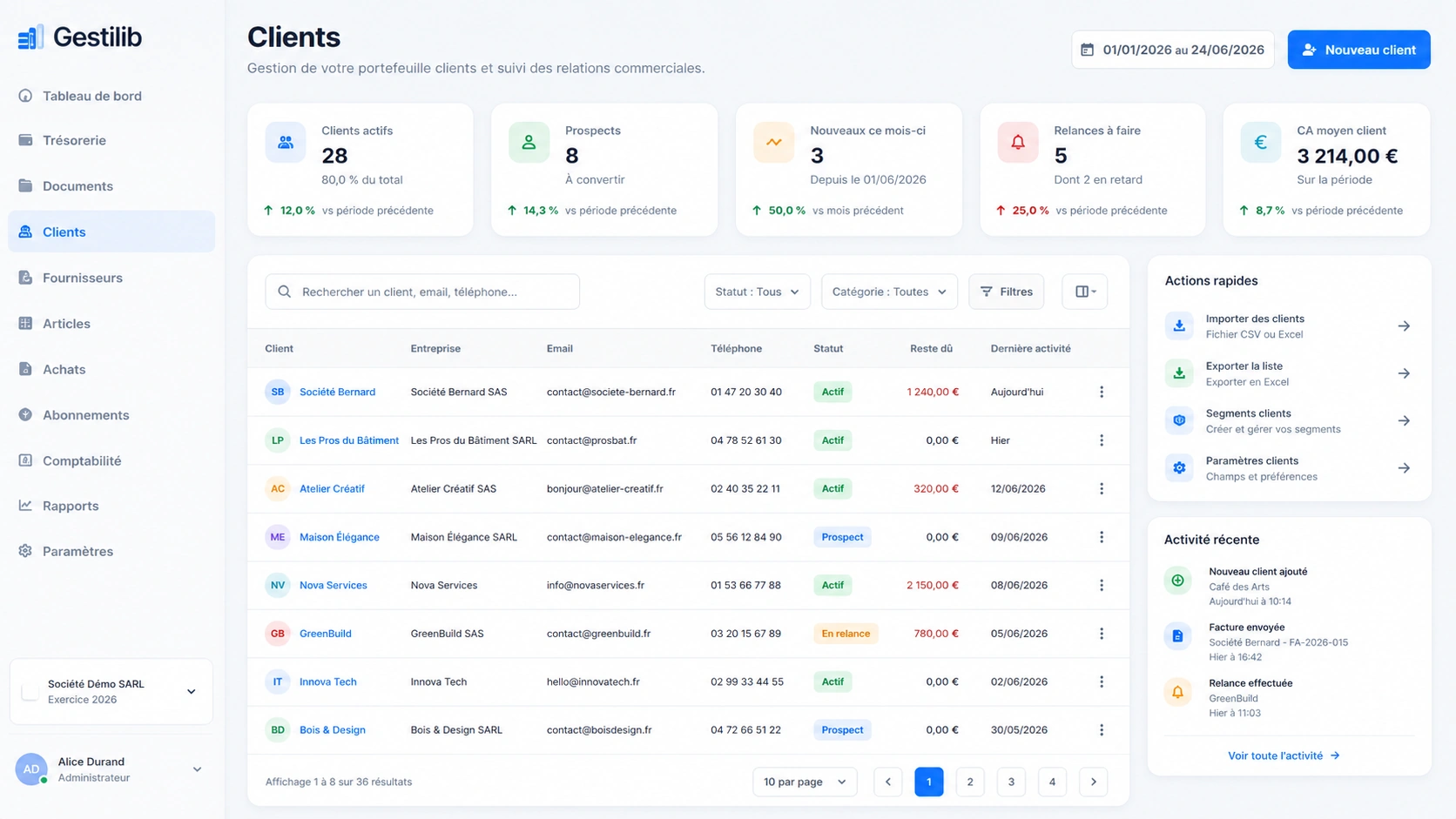
Task: Click the Importer des clients download icon
Action: [1179, 326]
